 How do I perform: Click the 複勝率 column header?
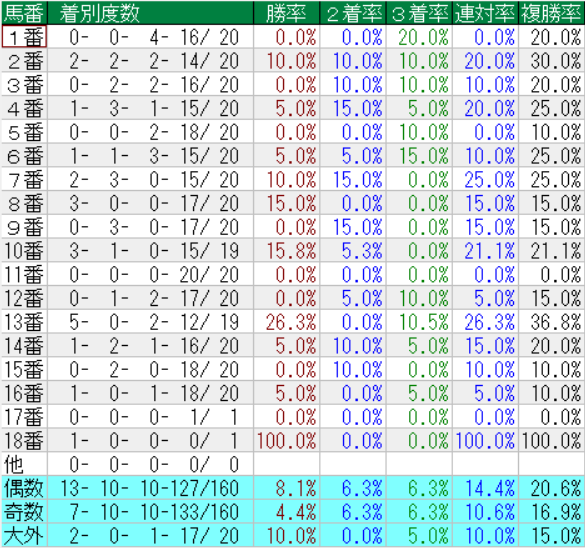(551, 13)
